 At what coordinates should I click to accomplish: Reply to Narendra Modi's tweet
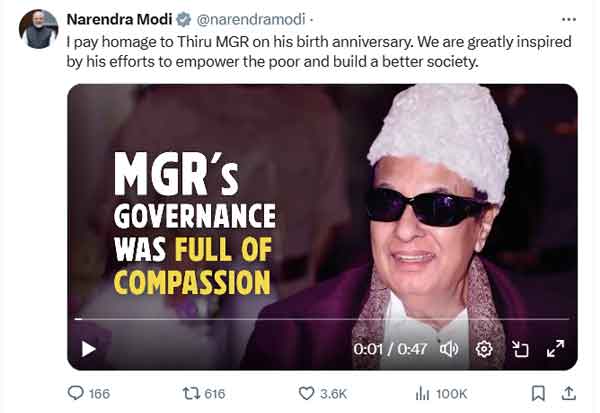76,394
